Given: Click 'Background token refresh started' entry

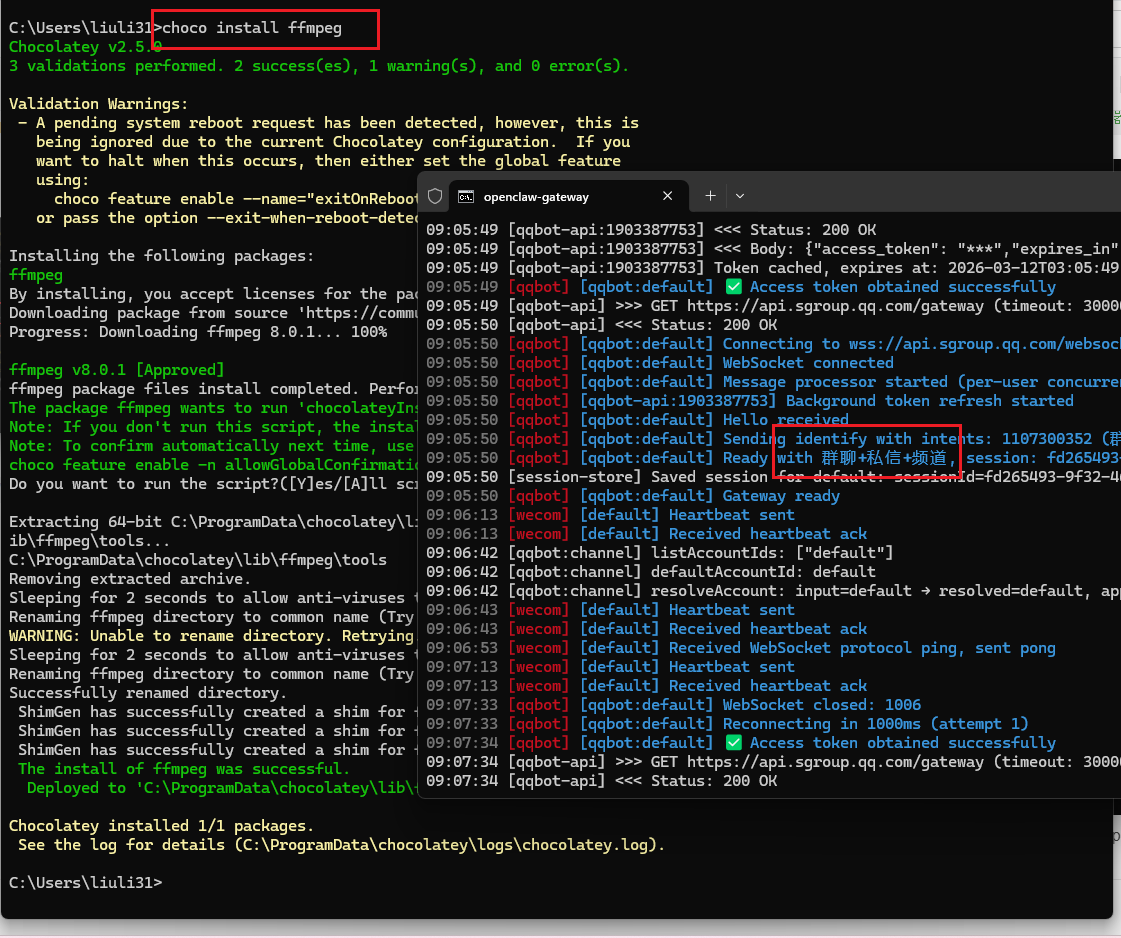Looking at the screenshot, I should tap(929, 401).
